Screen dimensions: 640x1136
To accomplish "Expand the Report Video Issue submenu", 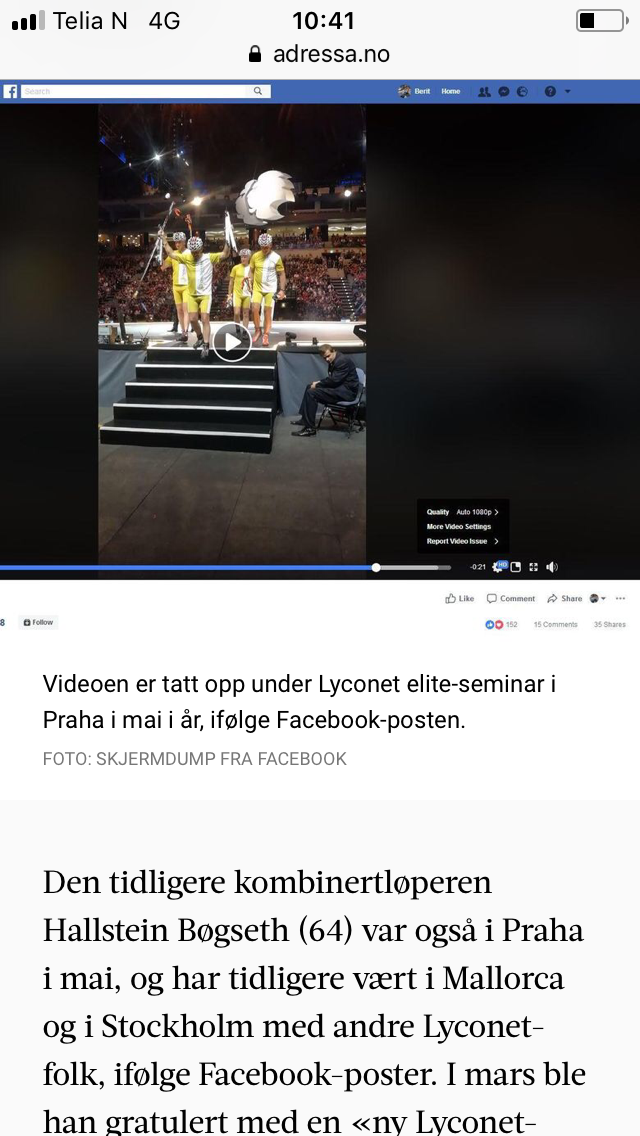I will coord(462,541).
